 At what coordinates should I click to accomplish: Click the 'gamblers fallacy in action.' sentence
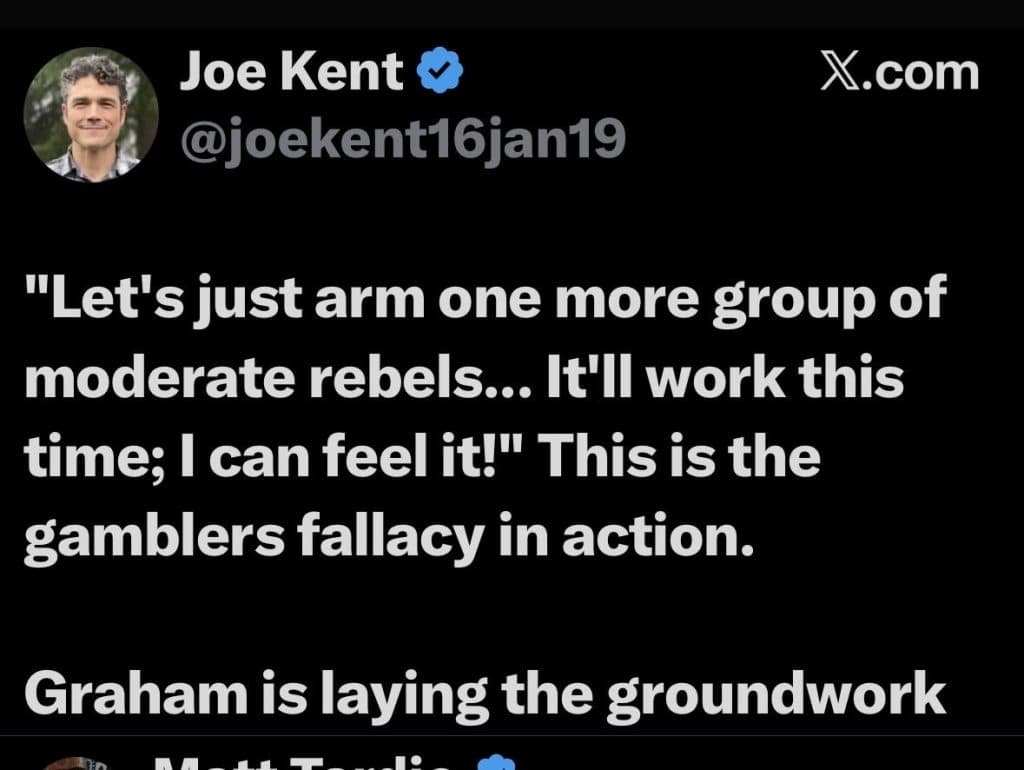tap(389, 537)
